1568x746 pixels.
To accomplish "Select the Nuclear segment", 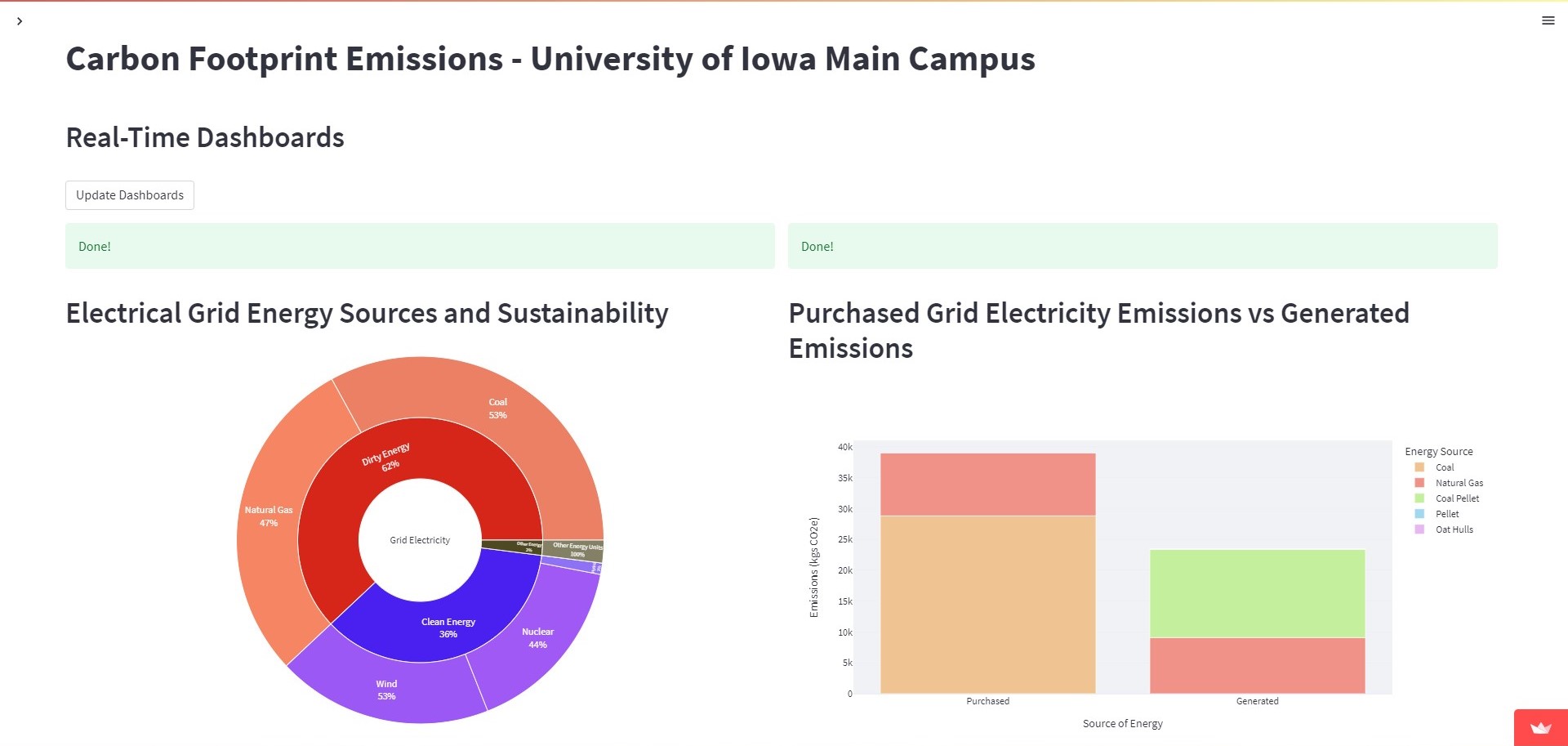I will tap(538, 637).
